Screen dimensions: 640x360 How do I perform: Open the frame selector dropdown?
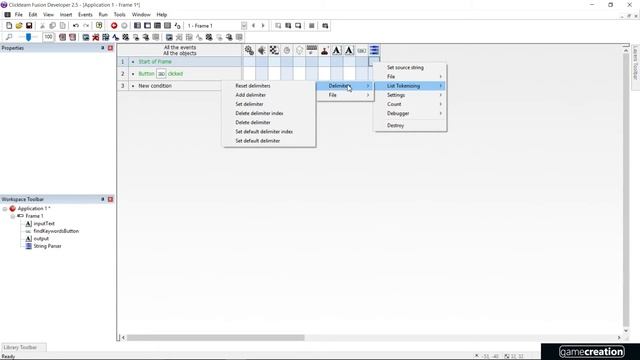(x=244, y=25)
